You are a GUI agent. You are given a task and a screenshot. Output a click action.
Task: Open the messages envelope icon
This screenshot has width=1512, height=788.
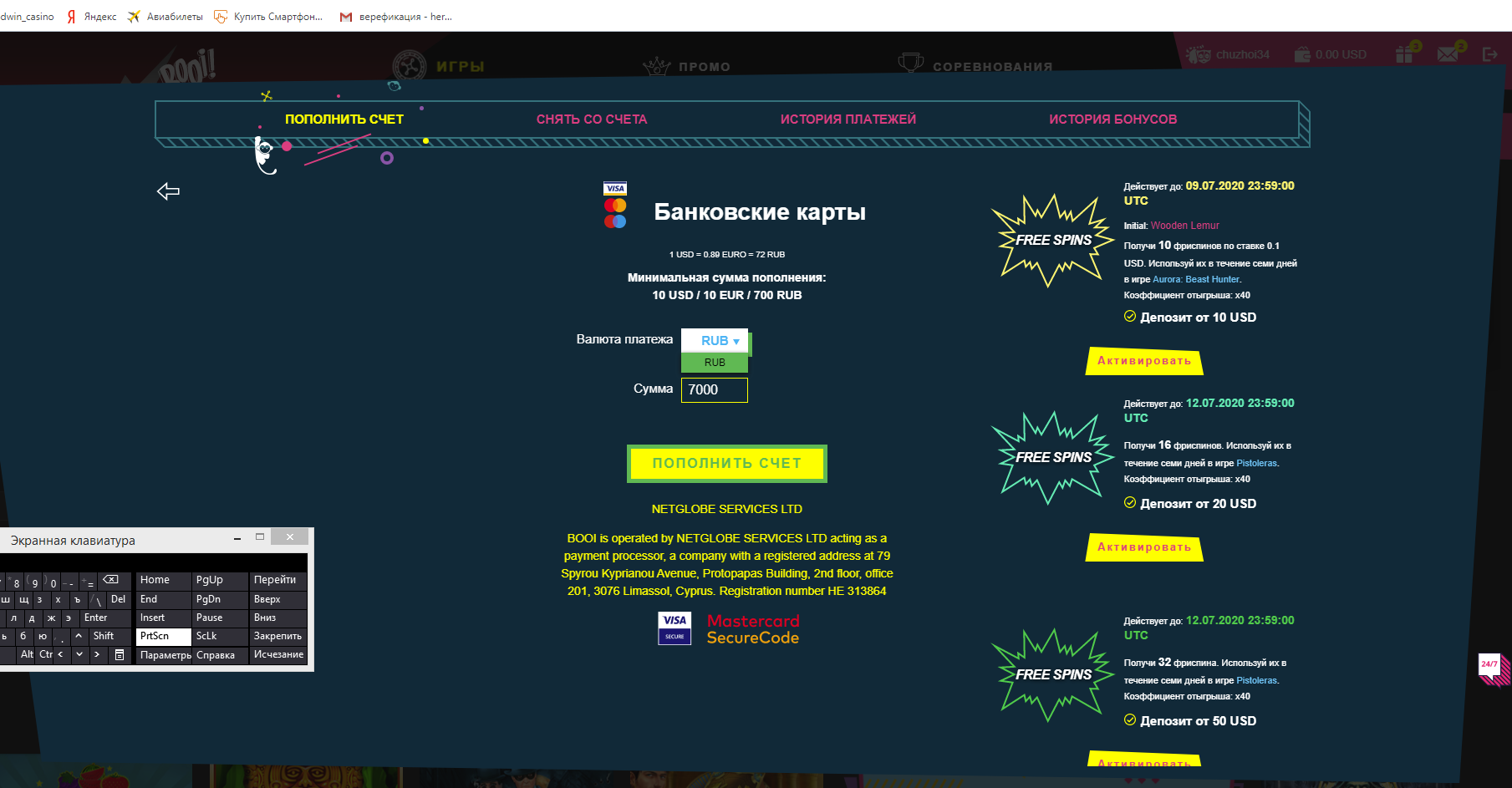pos(1448,54)
